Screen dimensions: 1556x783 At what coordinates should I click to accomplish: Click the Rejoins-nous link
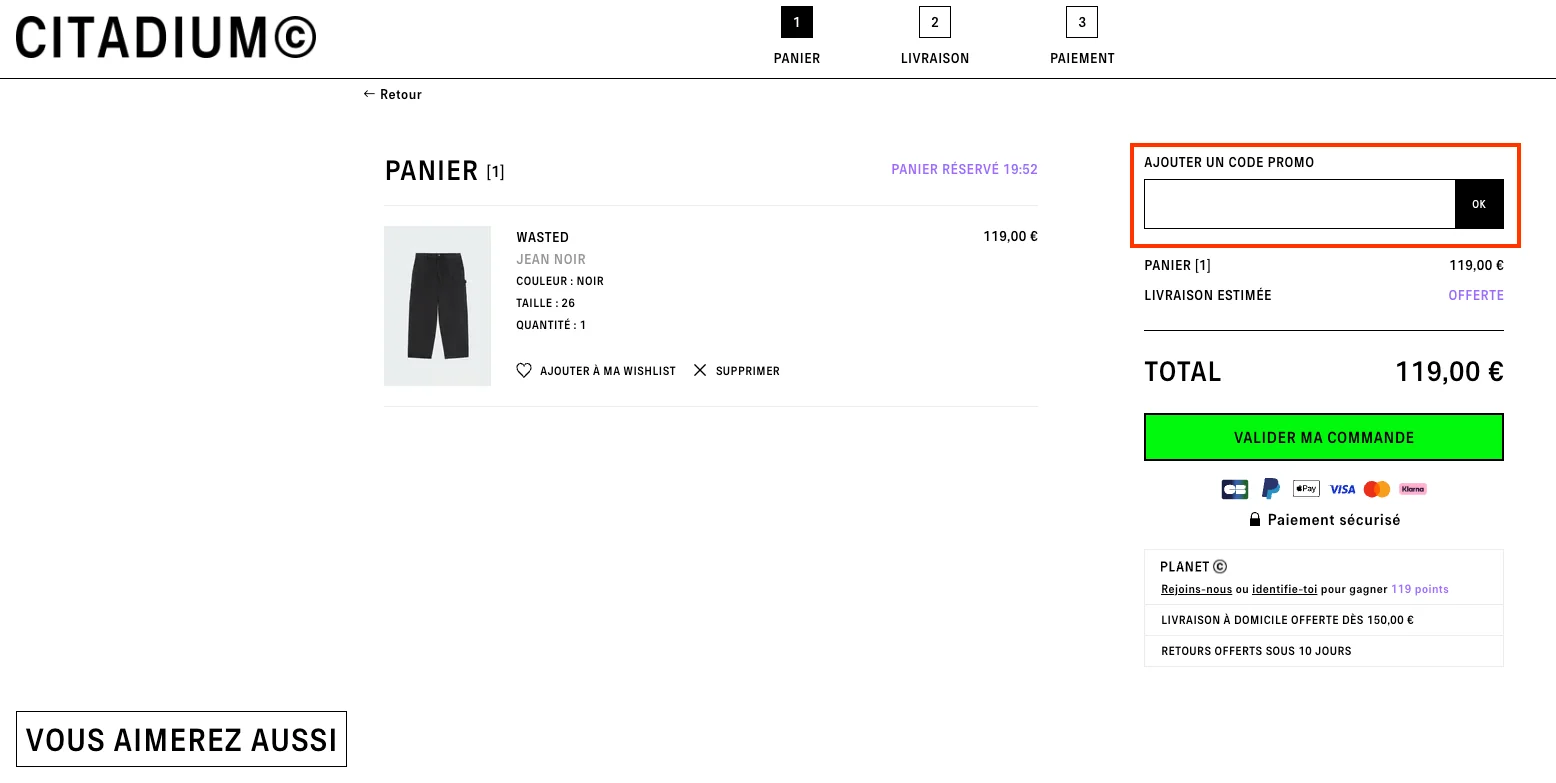point(1196,589)
